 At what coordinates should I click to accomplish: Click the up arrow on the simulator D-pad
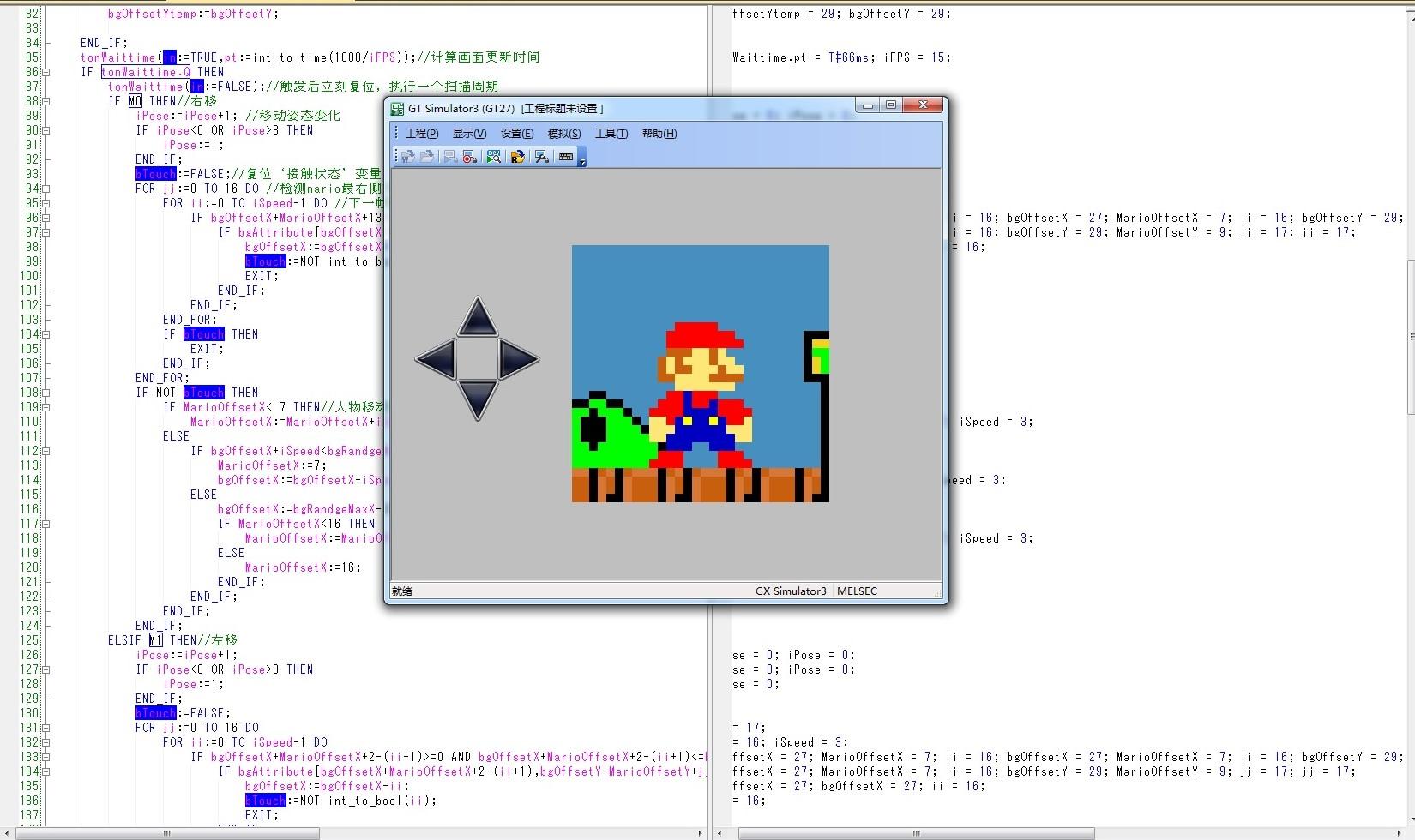(x=478, y=316)
